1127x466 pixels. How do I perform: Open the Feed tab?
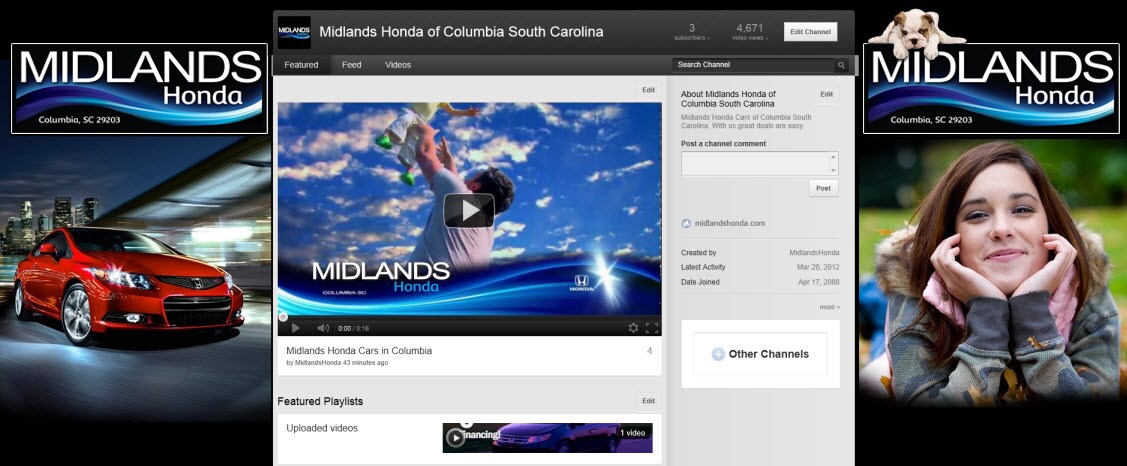click(351, 65)
